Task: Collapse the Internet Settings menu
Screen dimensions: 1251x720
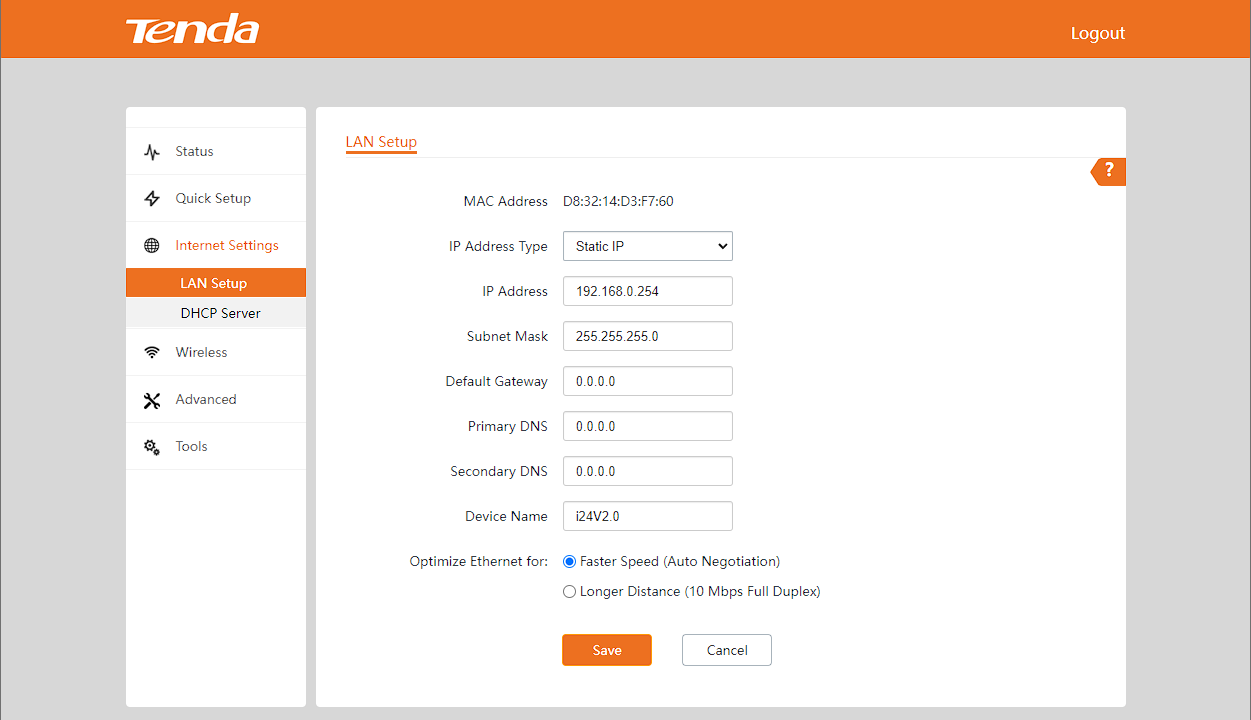Action: click(216, 246)
